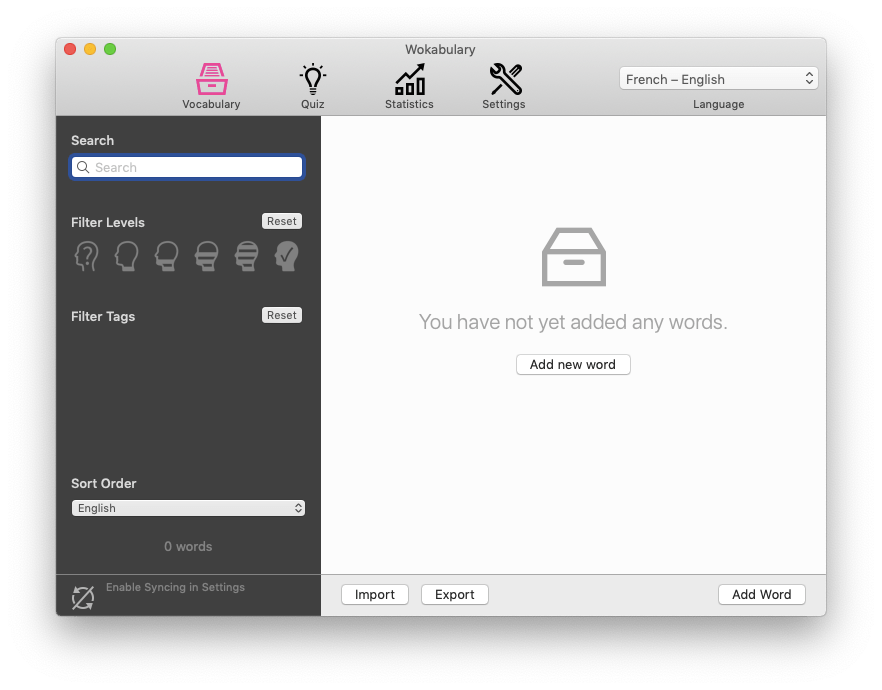Image resolution: width=882 pixels, height=690 pixels.
Task: Focus the Search input field
Action: tap(187, 167)
